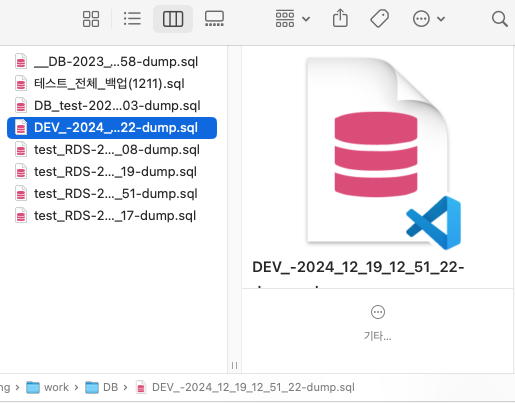The height and width of the screenshot is (403, 515).
Task: Select test_RDS-2..._51-dump.sql file
Action: tap(112, 194)
